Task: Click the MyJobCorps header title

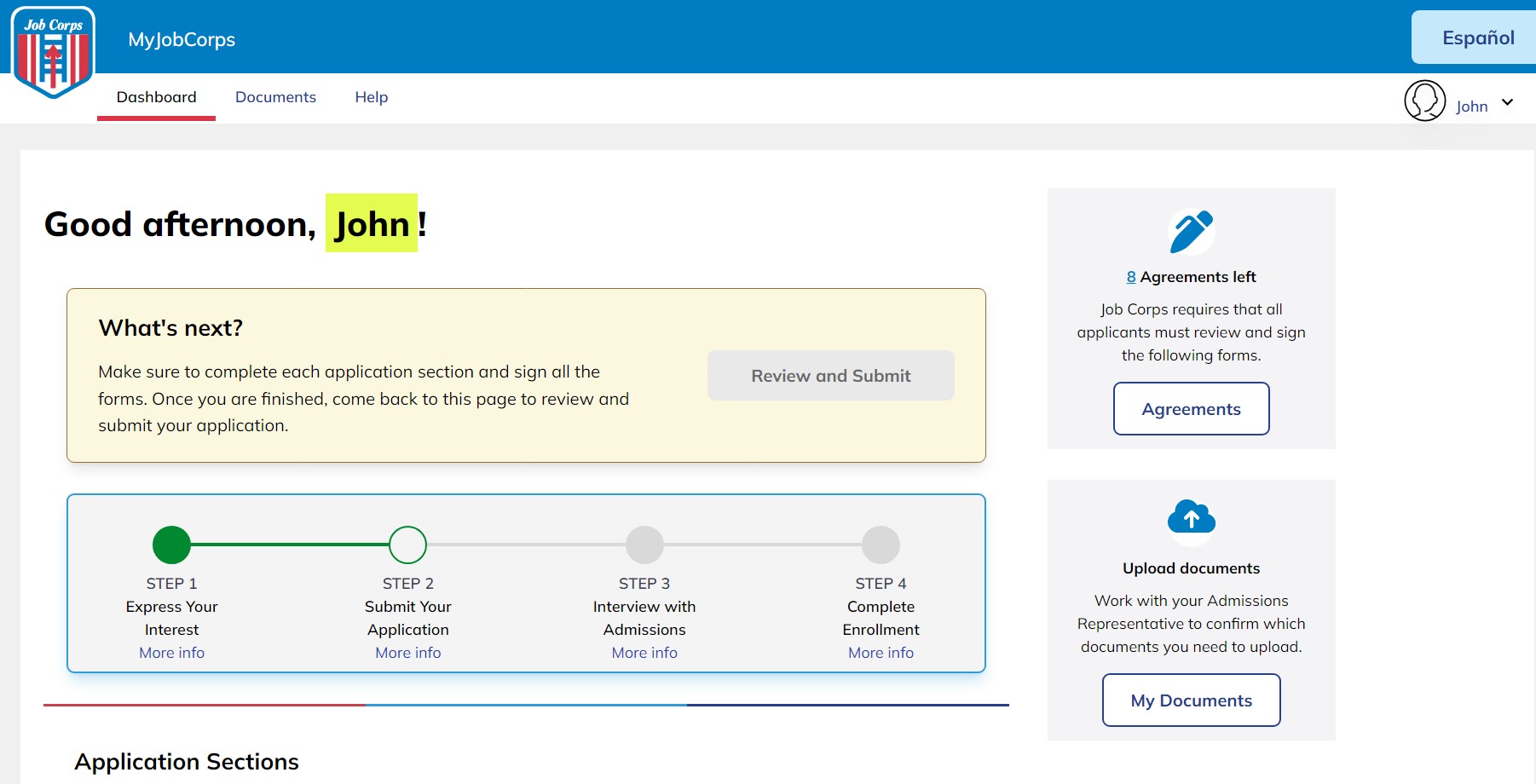Action: (182, 39)
